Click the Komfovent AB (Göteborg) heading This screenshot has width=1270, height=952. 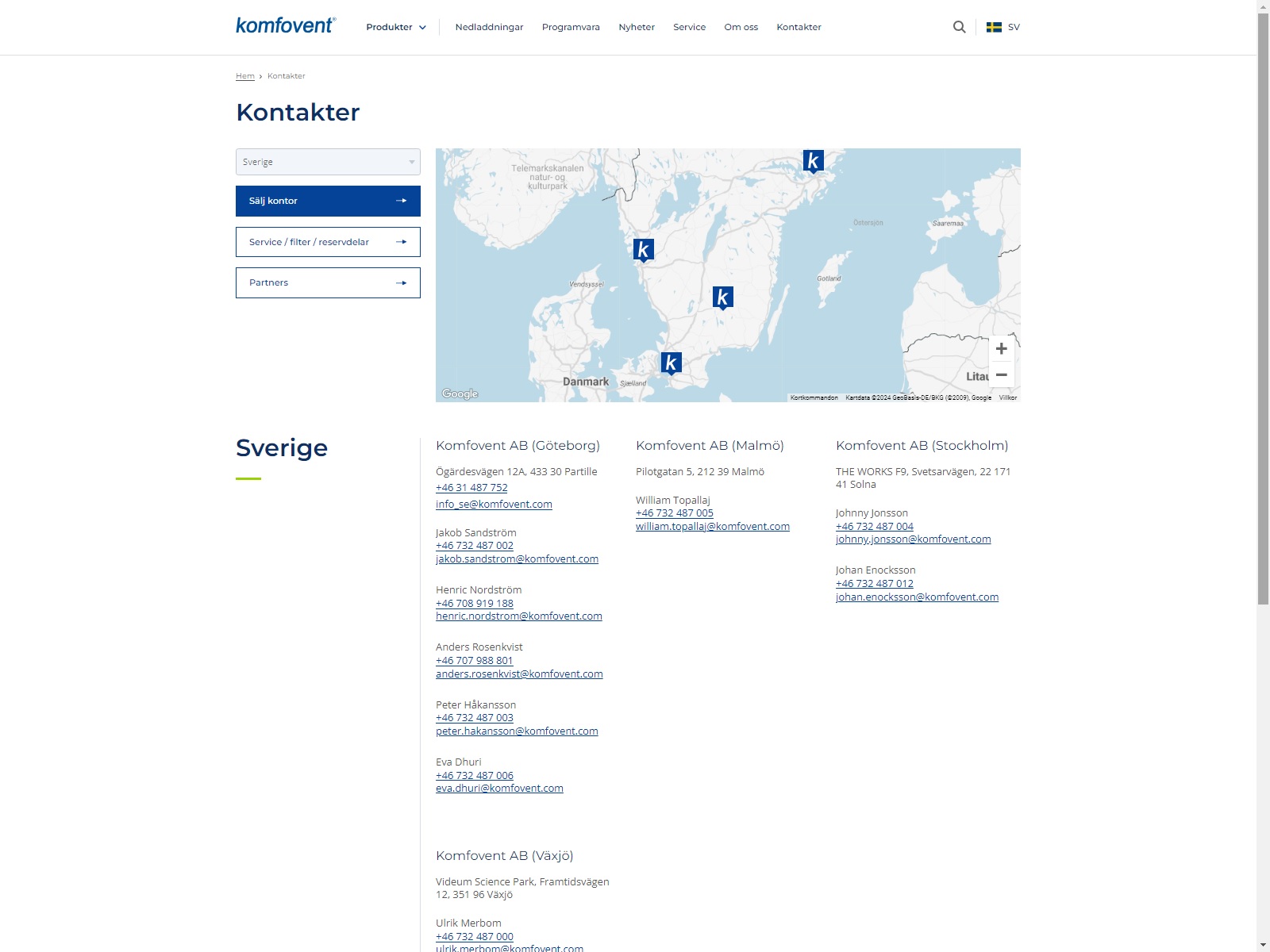(x=518, y=446)
